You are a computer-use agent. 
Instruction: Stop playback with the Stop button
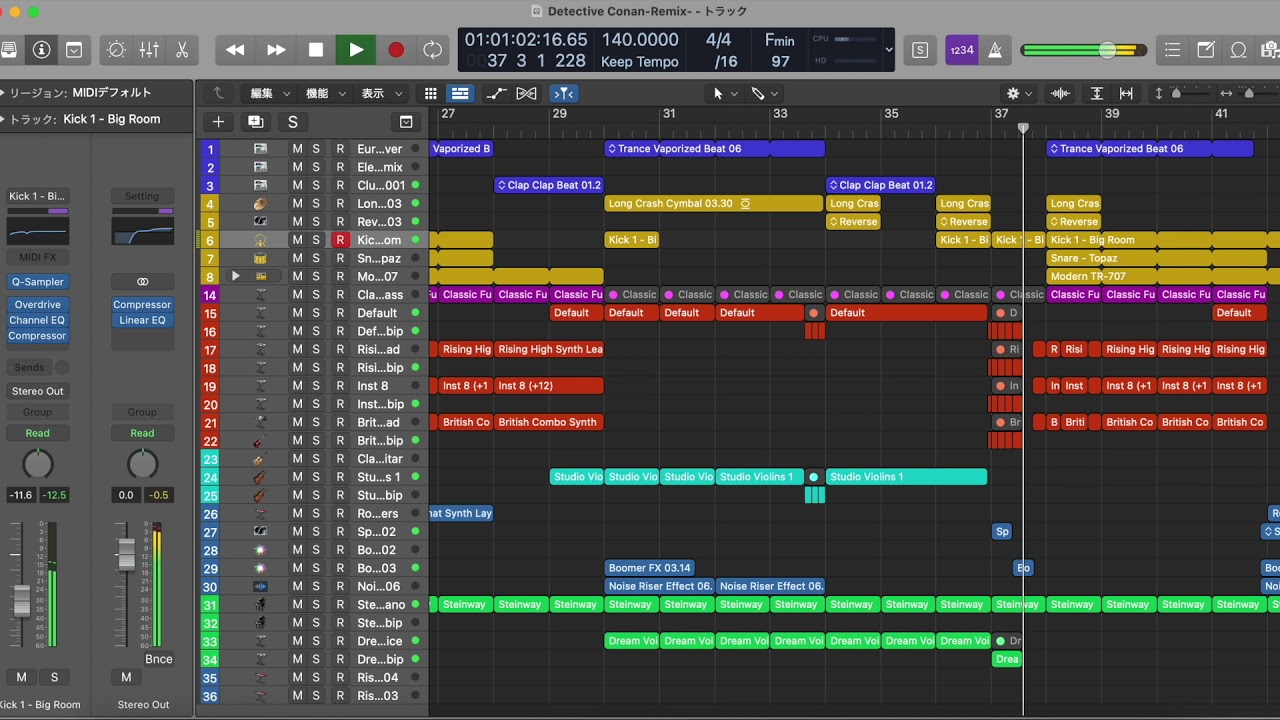(x=316, y=50)
